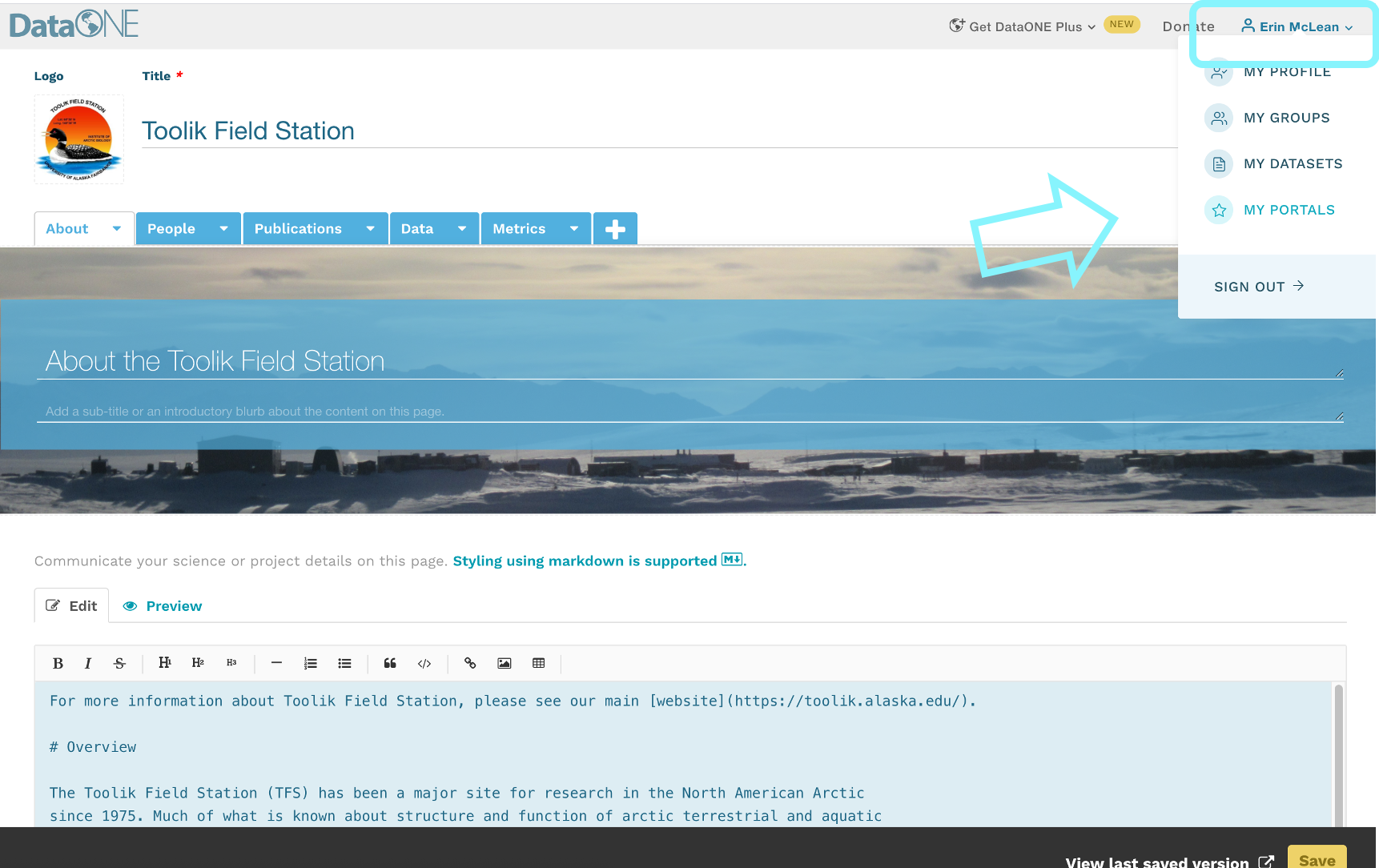Insert a table with the table icon
The height and width of the screenshot is (868, 1379).
click(x=539, y=663)
